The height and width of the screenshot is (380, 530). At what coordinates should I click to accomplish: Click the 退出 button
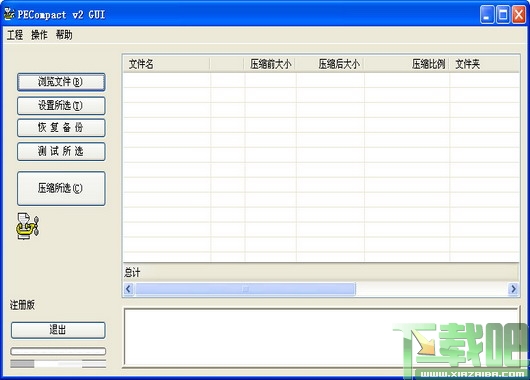[58, 330]
